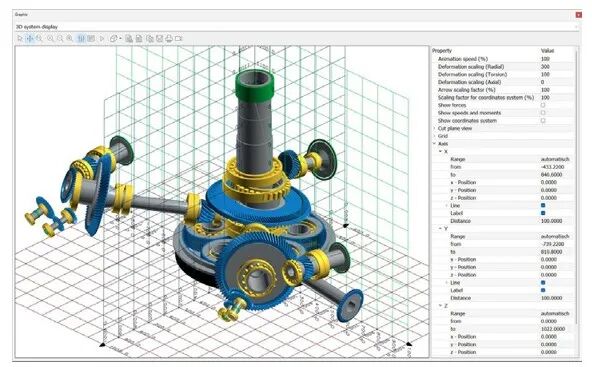
Task: Click the overlapping-pages copy icon in toolbar
Action: (x=150, y=39)
